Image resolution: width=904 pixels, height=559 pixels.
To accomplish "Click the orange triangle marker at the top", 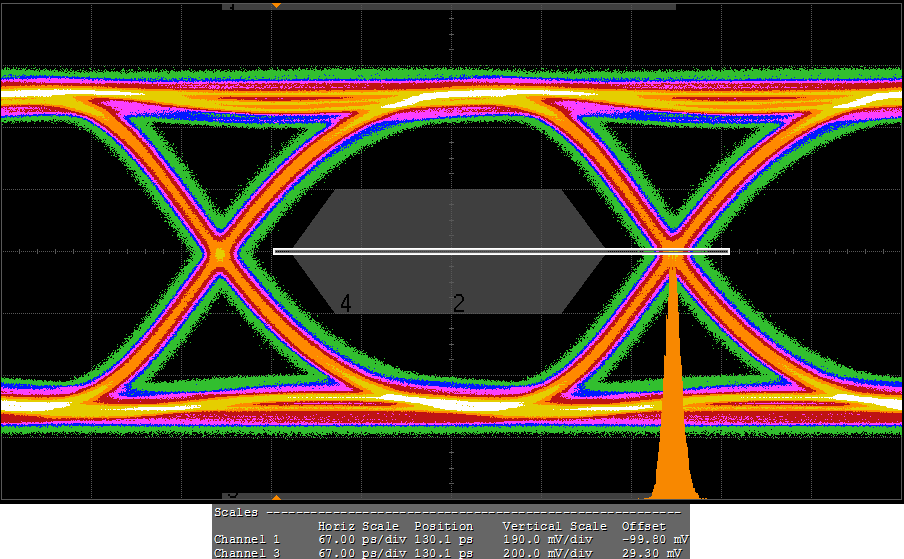I will (x=276, y=6).
